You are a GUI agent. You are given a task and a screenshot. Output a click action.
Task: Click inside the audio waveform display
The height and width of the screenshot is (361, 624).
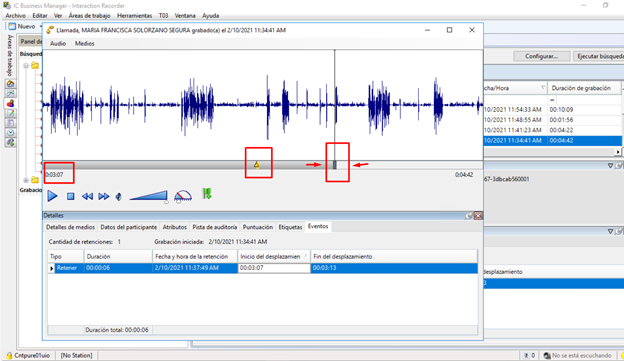(263, 105)
